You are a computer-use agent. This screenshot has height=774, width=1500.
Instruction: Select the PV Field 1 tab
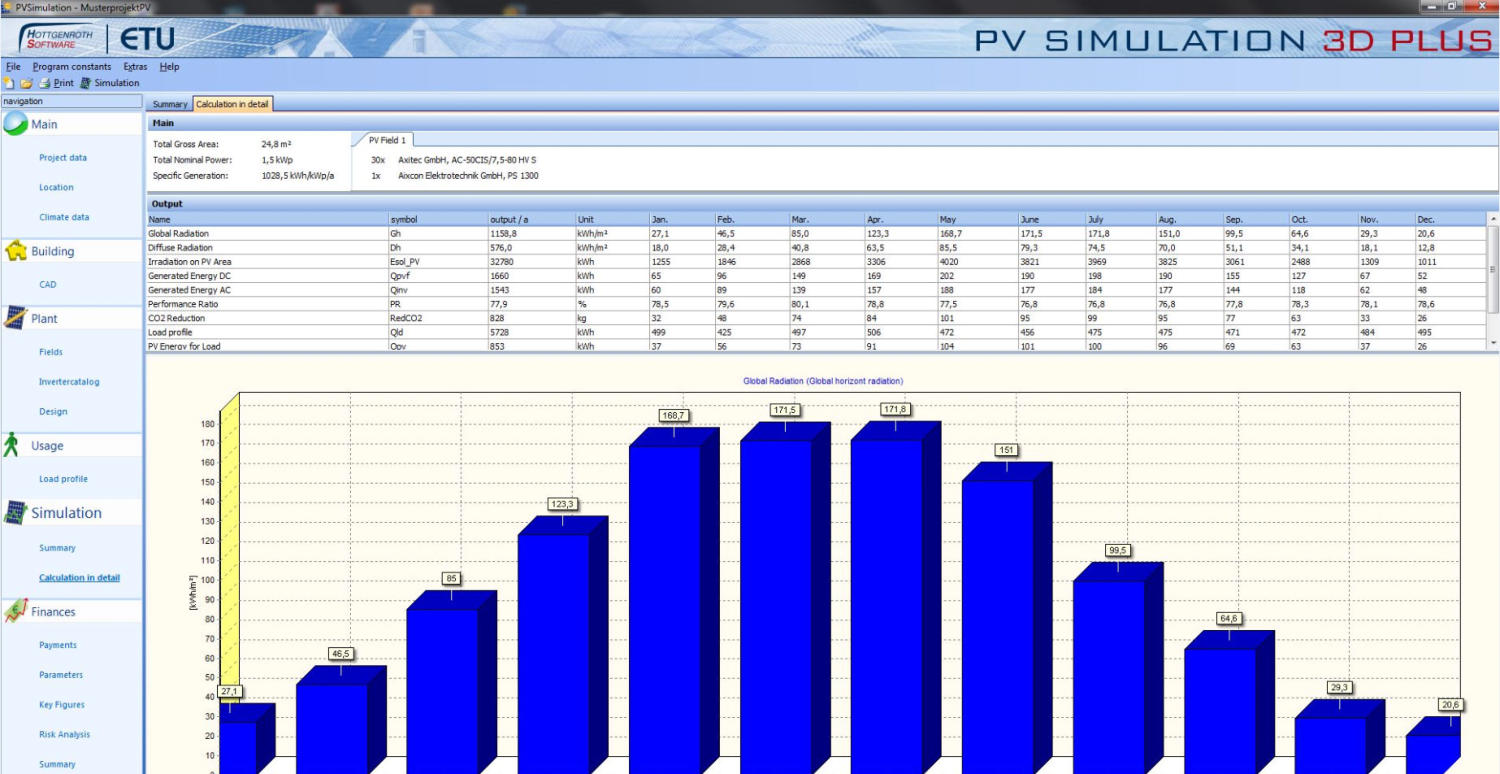tap(388, 141)
